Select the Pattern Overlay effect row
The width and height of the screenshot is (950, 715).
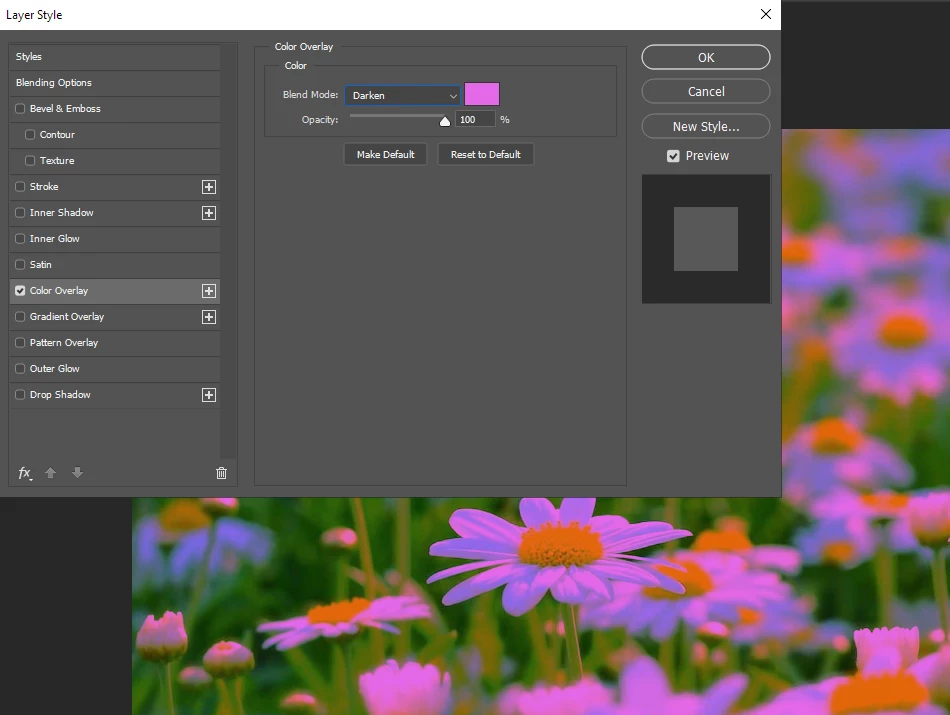click(115, 343)
